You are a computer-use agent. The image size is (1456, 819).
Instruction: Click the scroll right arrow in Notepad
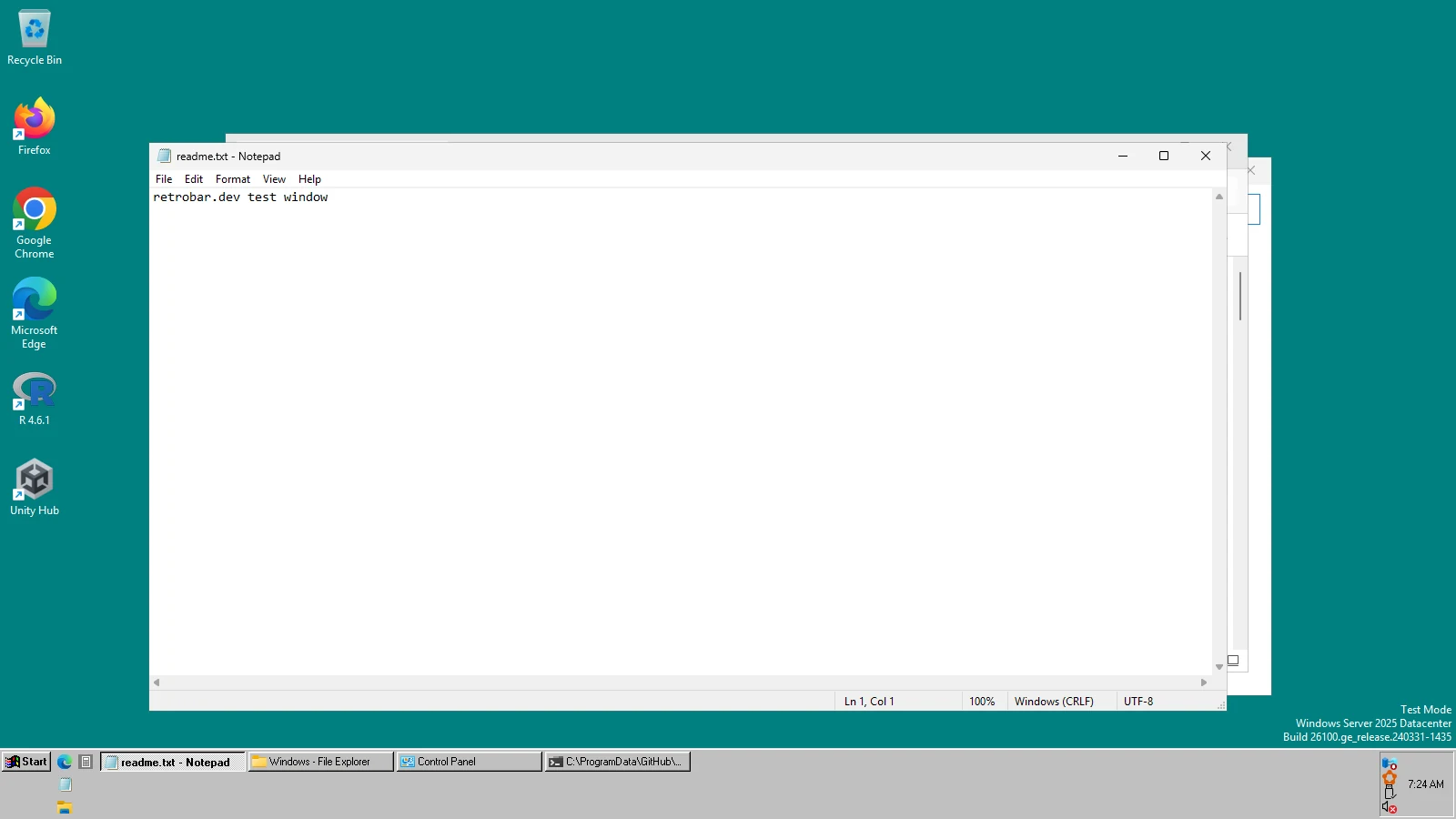[1204, 682]
